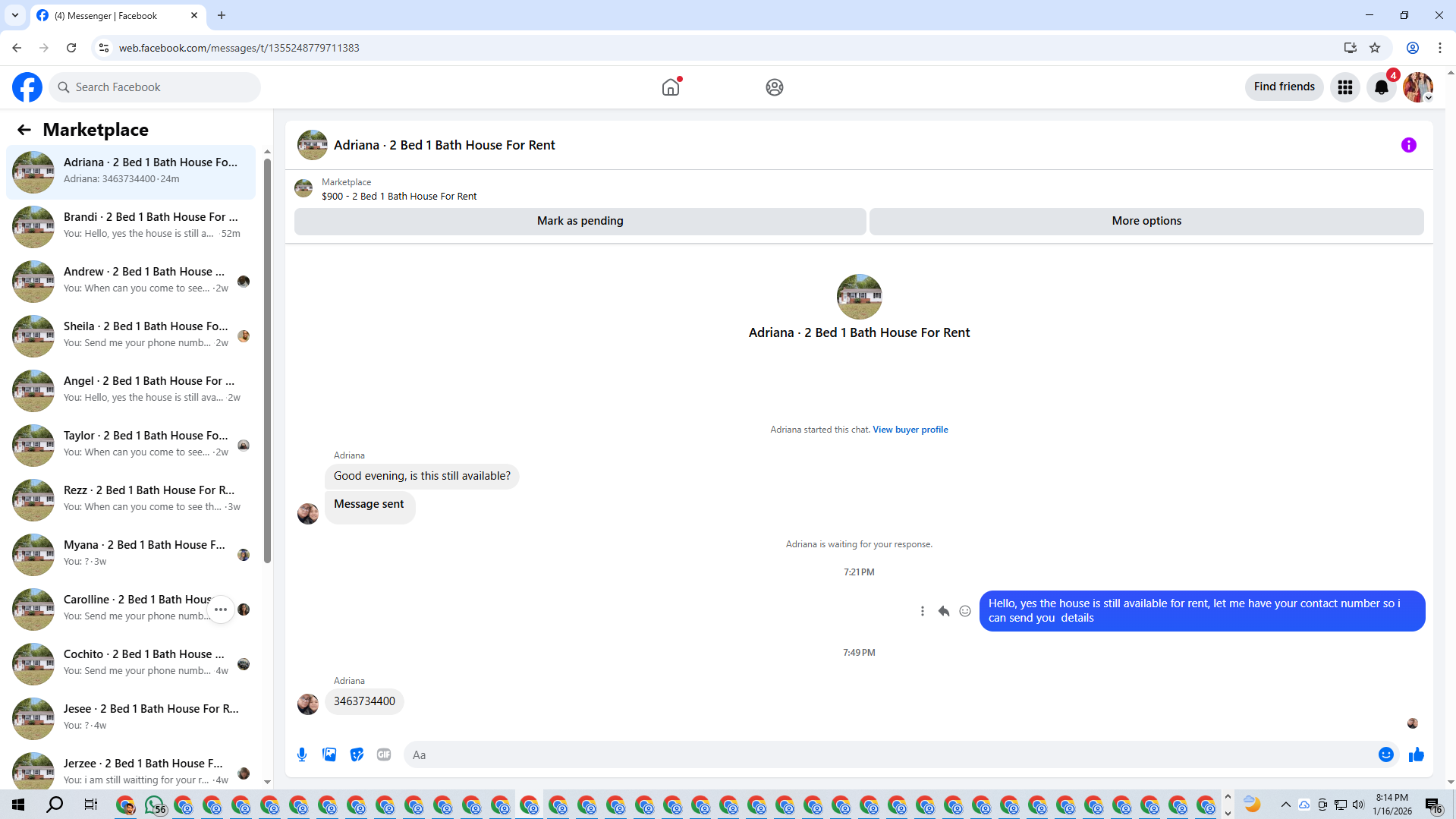Click the sent 'Hello, yes the house' message bubble
Viewport: 1456px width, 819px height.
click(1202, 611)
